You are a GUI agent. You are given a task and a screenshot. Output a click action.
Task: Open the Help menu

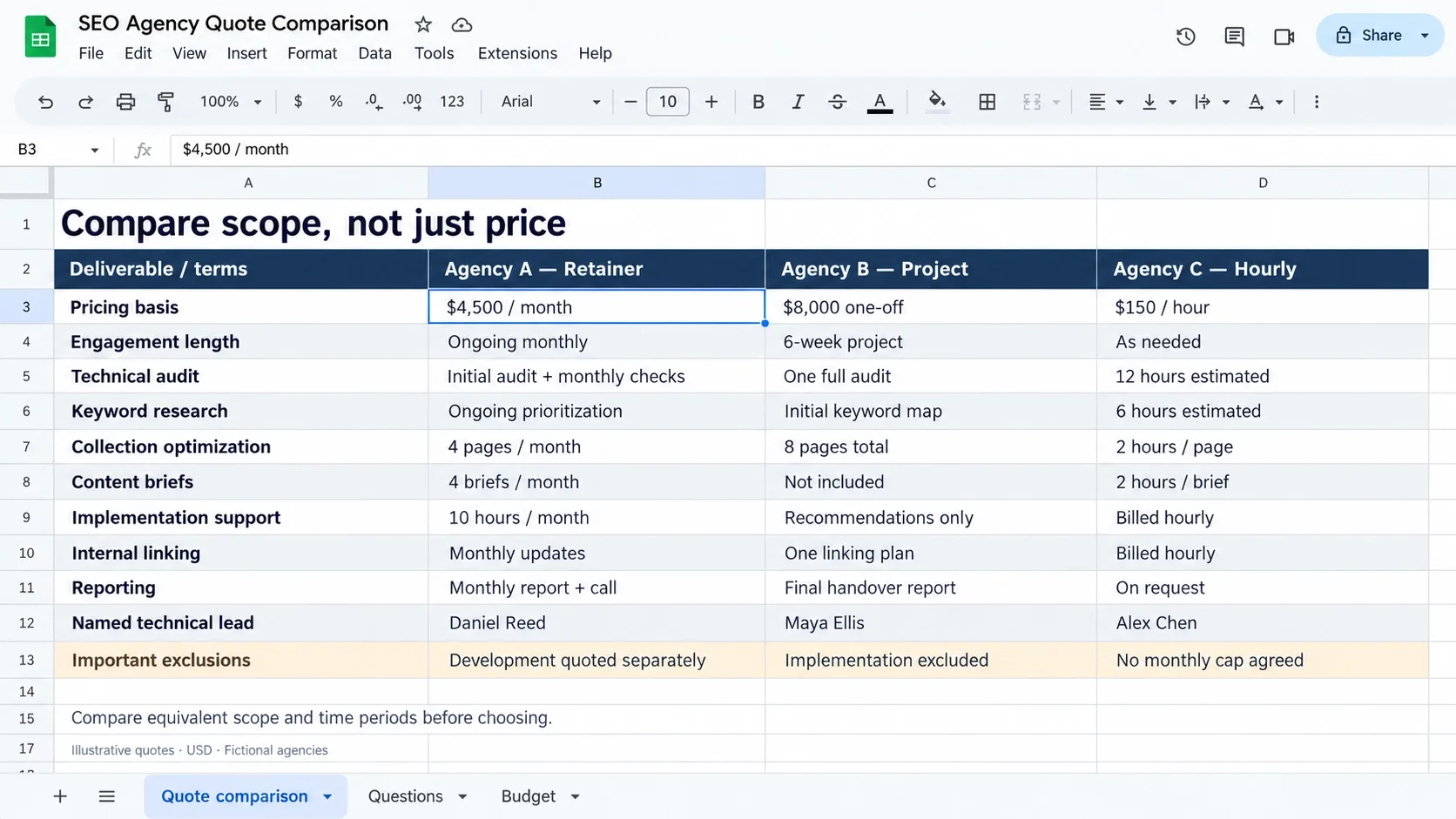[595, 53]
